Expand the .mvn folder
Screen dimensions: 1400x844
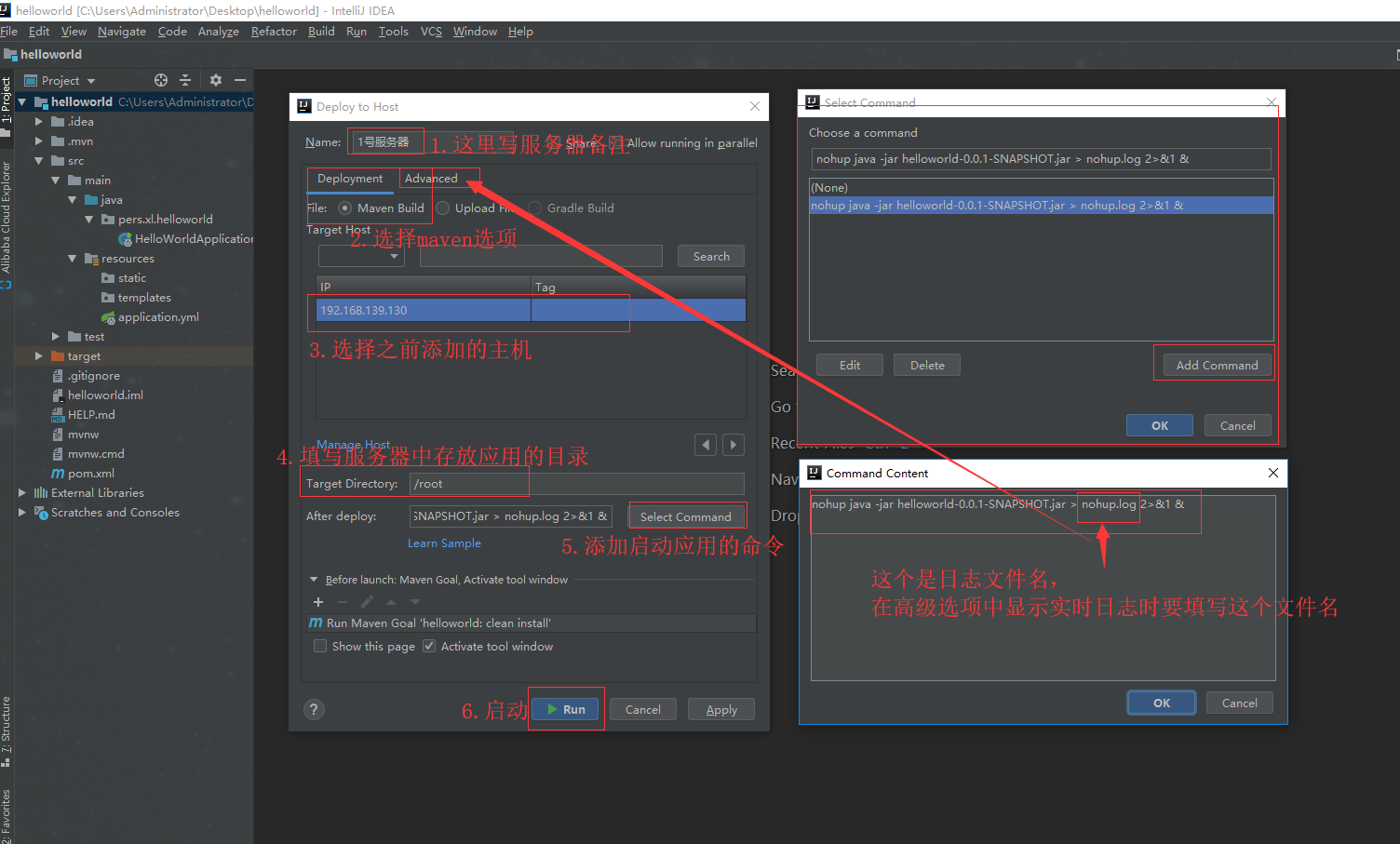pyautogui.click(x=38, y=141)
